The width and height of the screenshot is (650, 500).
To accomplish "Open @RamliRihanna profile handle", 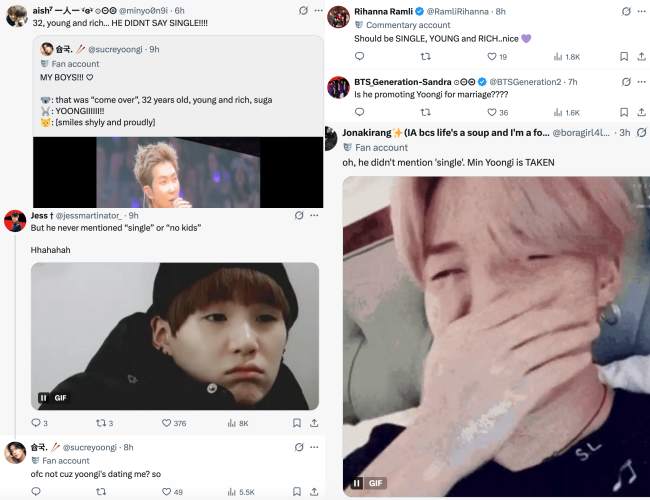I will click(458, 12).
